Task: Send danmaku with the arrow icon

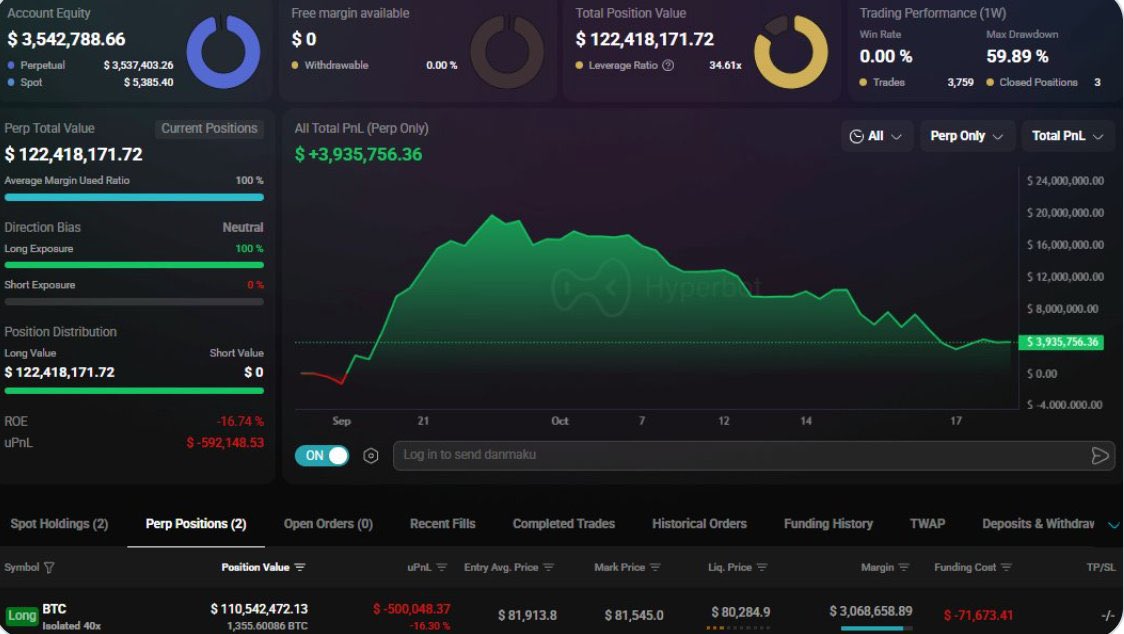Action: [x=1100, y=455]
